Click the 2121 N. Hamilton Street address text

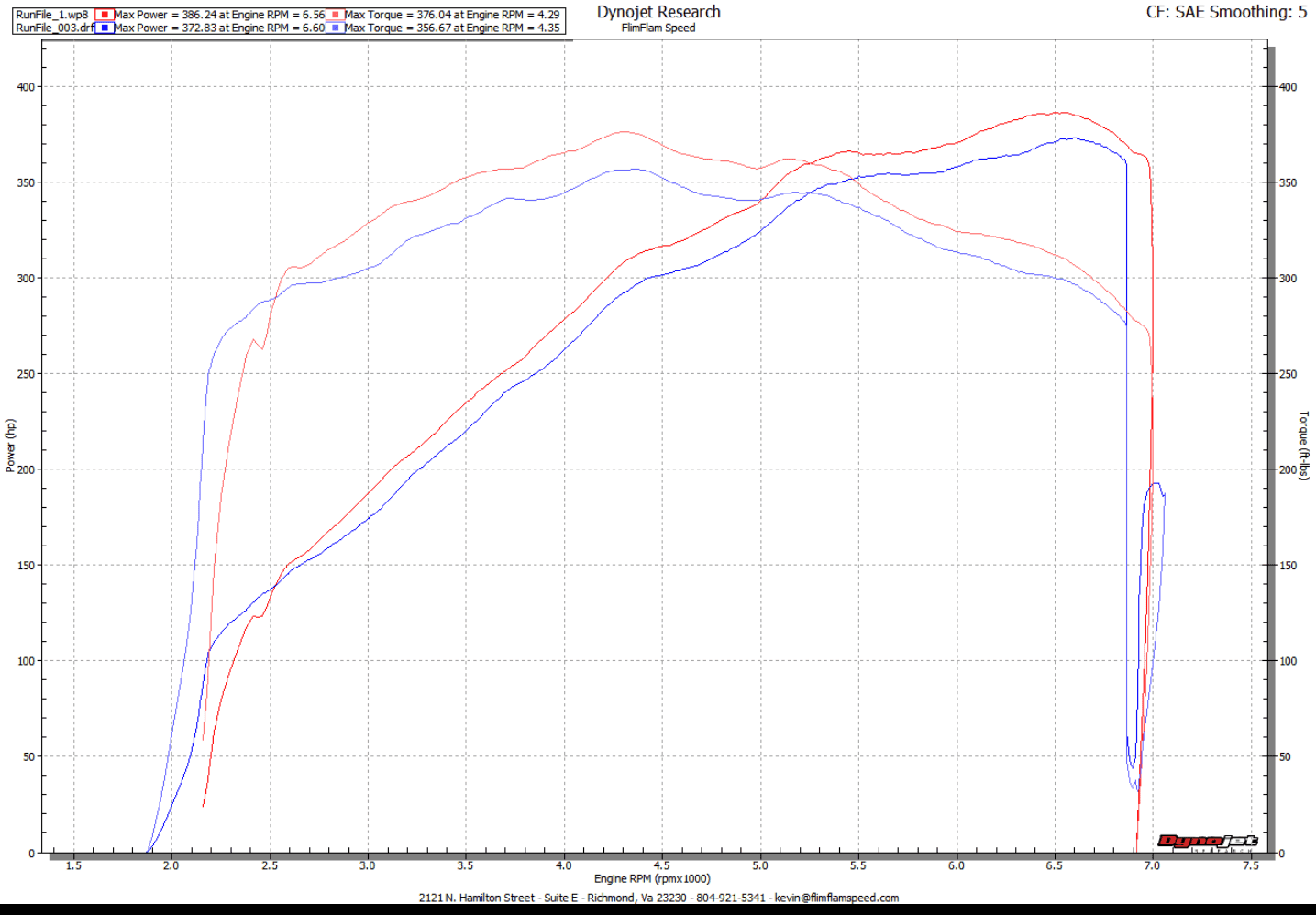tap(476, 898)
